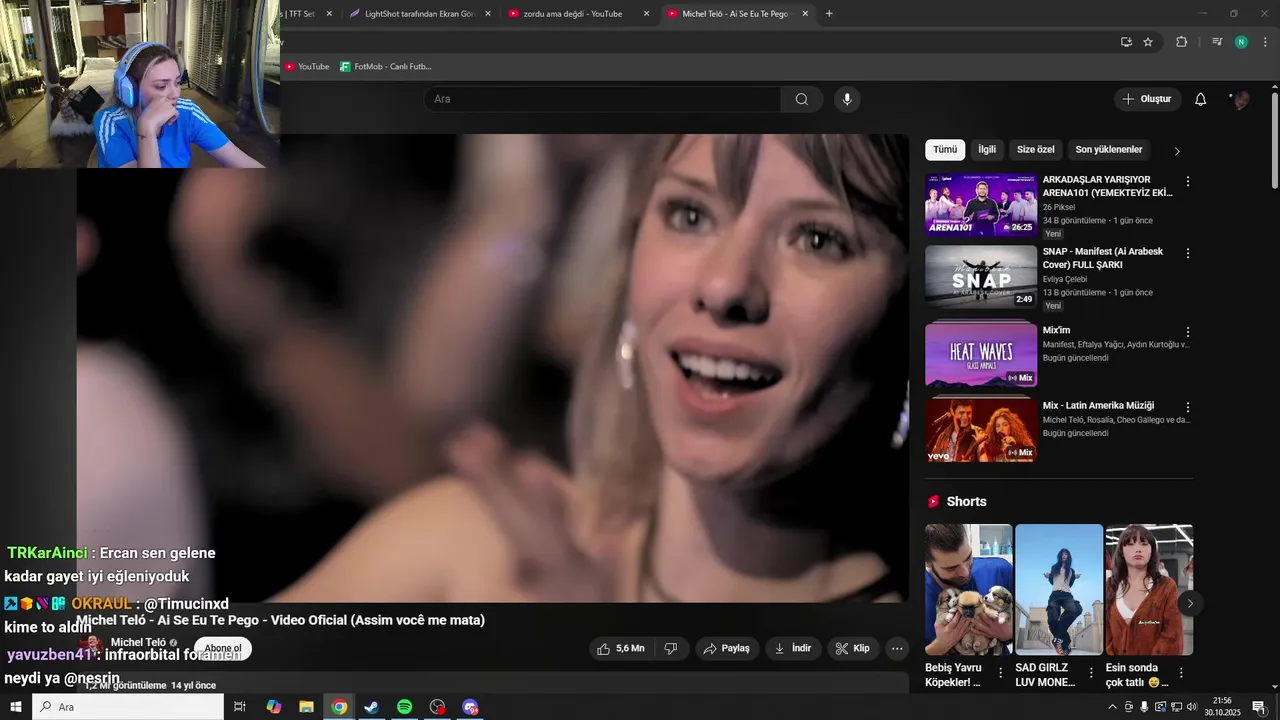Open Heat Waves Mix'im thumbnail

(981, 355)
